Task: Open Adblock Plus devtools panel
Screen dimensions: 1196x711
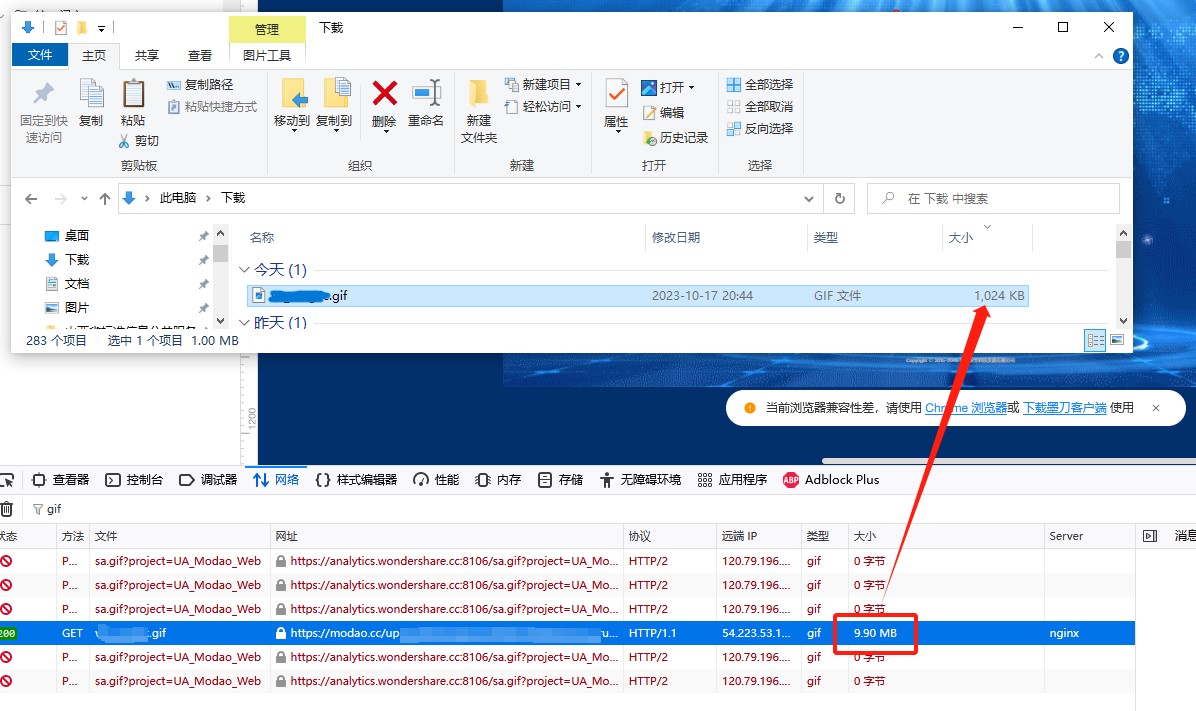Action: (x=831, y=480)
